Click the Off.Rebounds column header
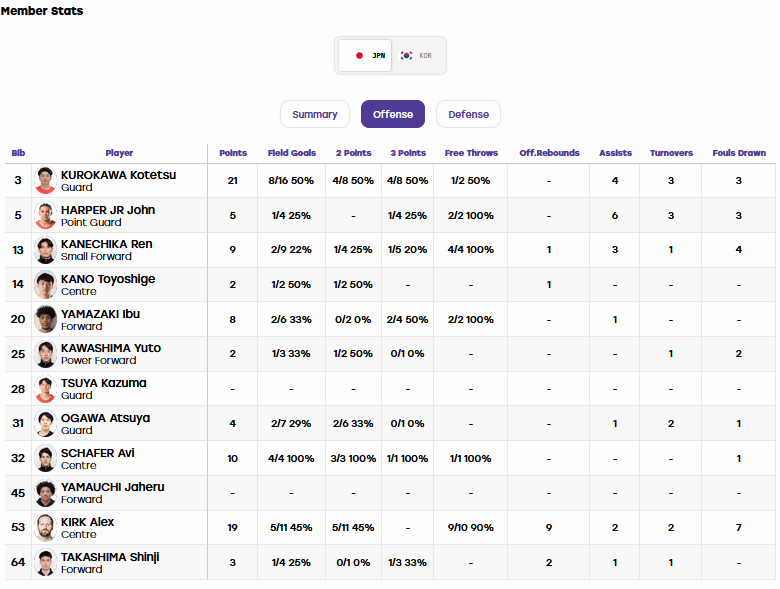This screenshot has width=780, height=589. click(549, 153)
